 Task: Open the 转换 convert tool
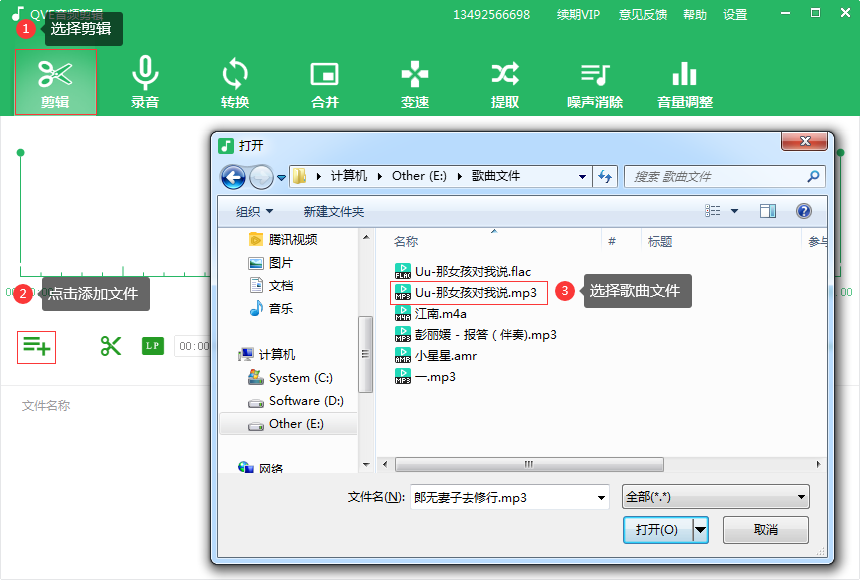click(235, 82)
